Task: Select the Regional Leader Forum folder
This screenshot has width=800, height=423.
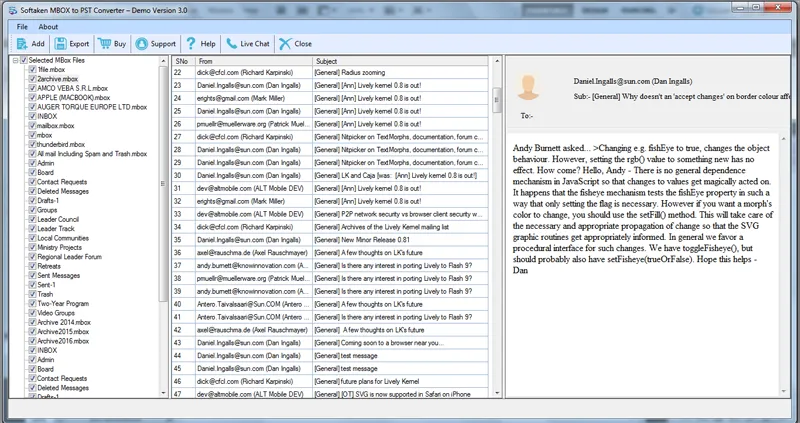Action: (69, 257)
